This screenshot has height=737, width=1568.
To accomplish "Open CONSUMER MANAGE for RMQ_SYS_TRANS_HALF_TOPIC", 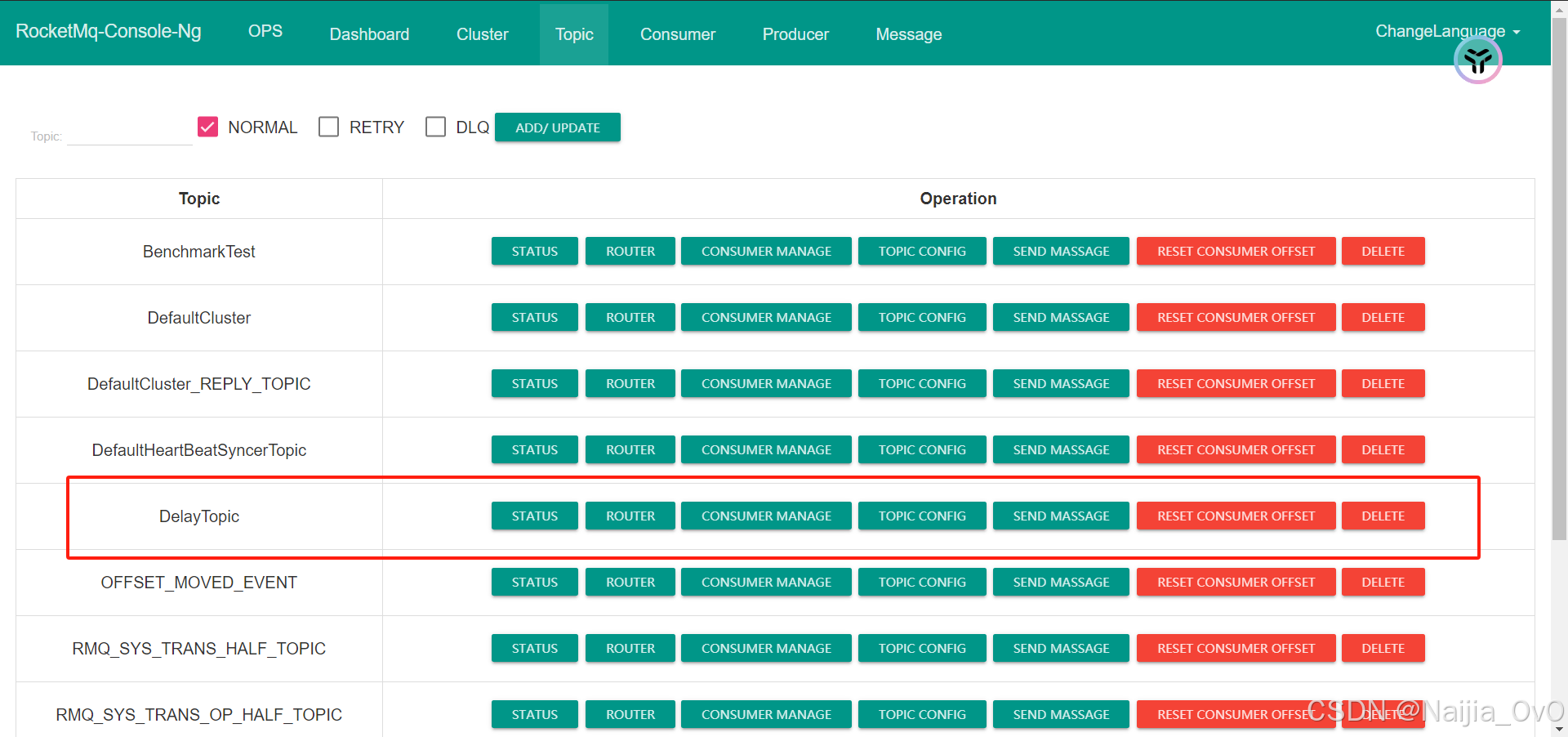I will pyautogui.click(x=766, y=648).
